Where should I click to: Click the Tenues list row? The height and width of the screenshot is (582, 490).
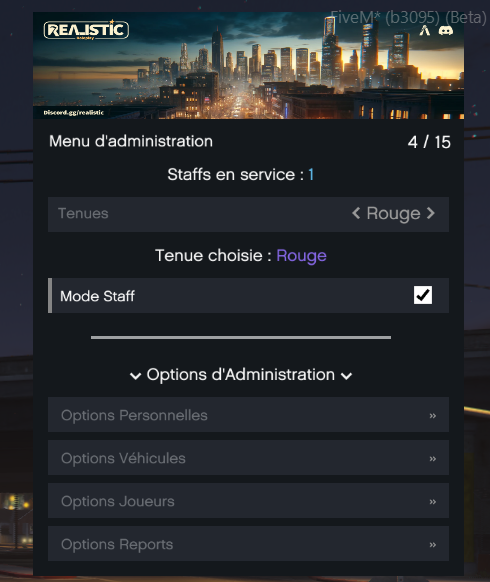pos(248,214)
